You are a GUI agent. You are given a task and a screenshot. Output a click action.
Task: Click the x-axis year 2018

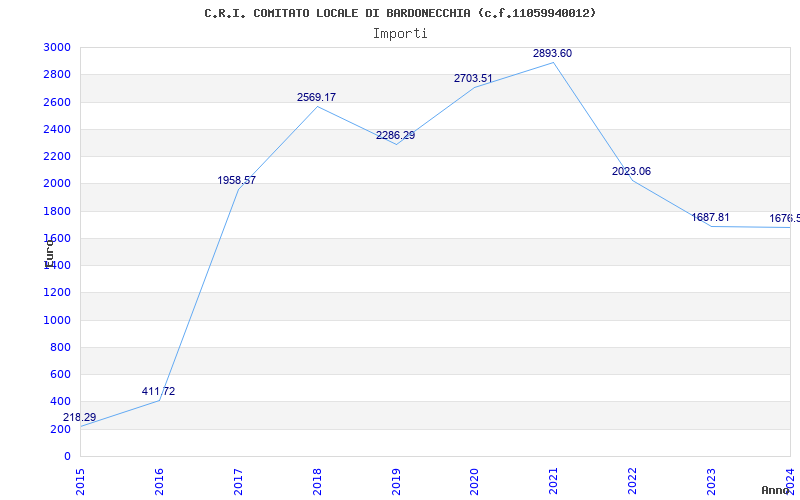pyautogui.click(x=317, y=482)
